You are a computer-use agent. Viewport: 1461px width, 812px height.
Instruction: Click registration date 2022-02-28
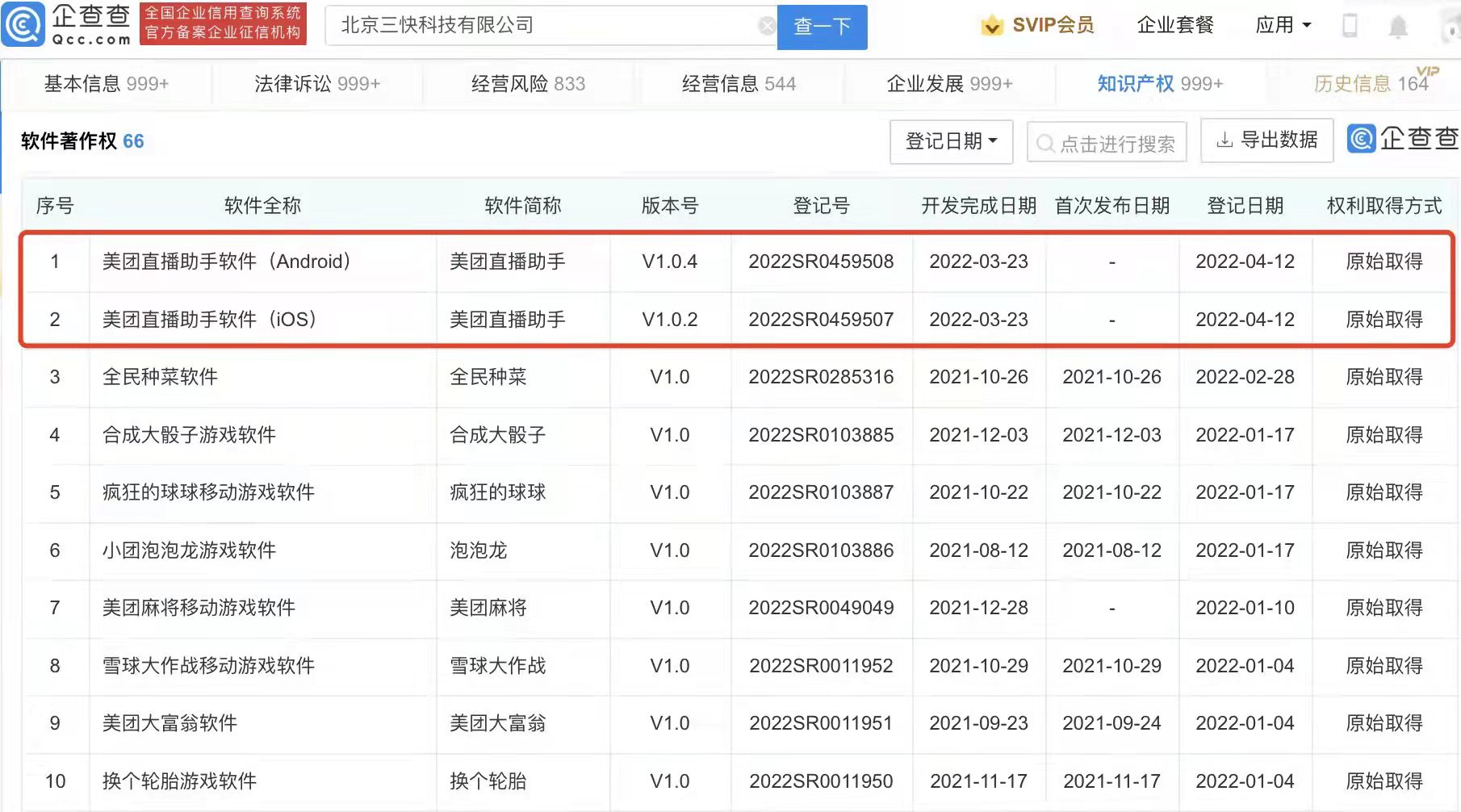tap(1245, 377)
